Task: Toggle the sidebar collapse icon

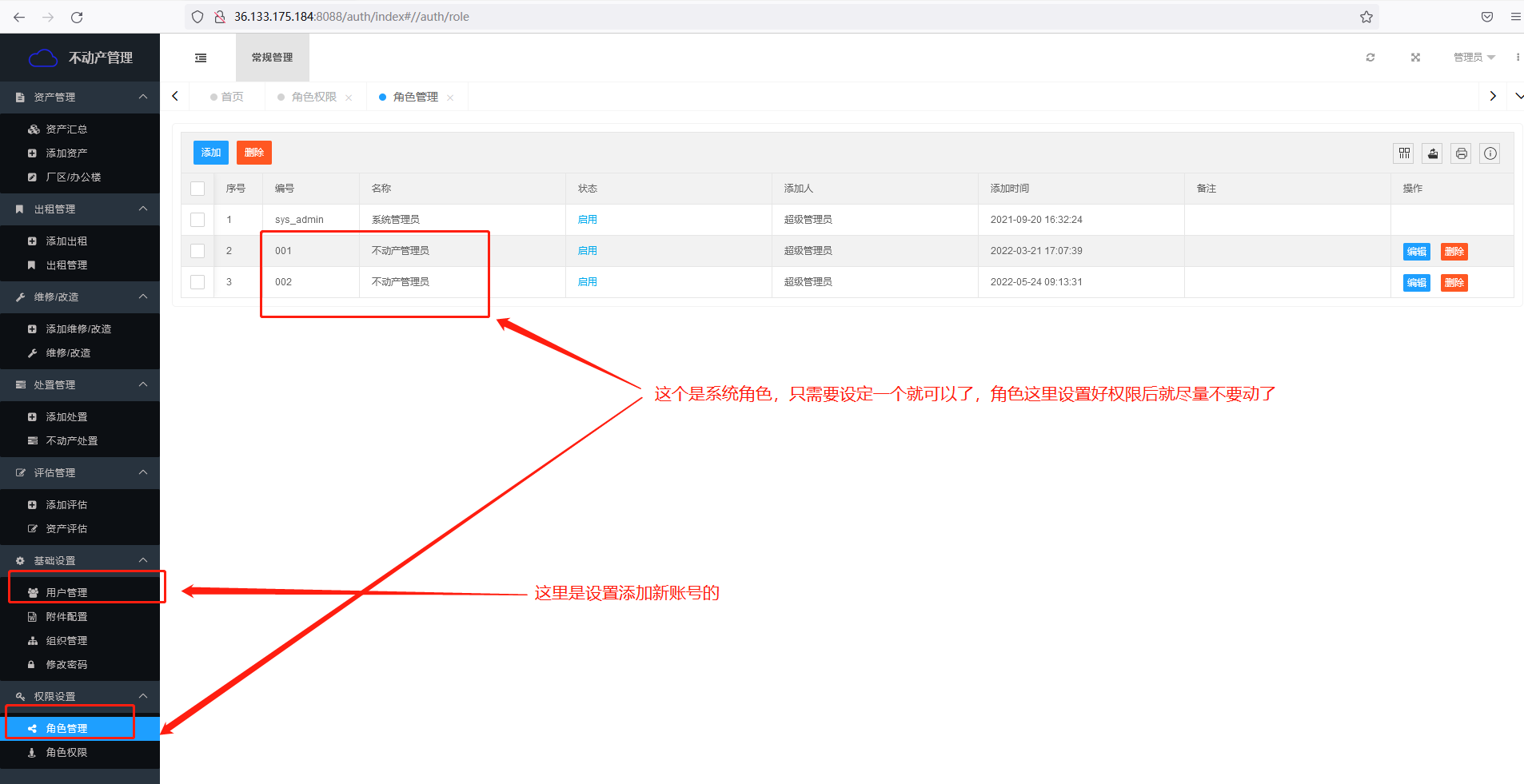Action: [x=201, y=58]
